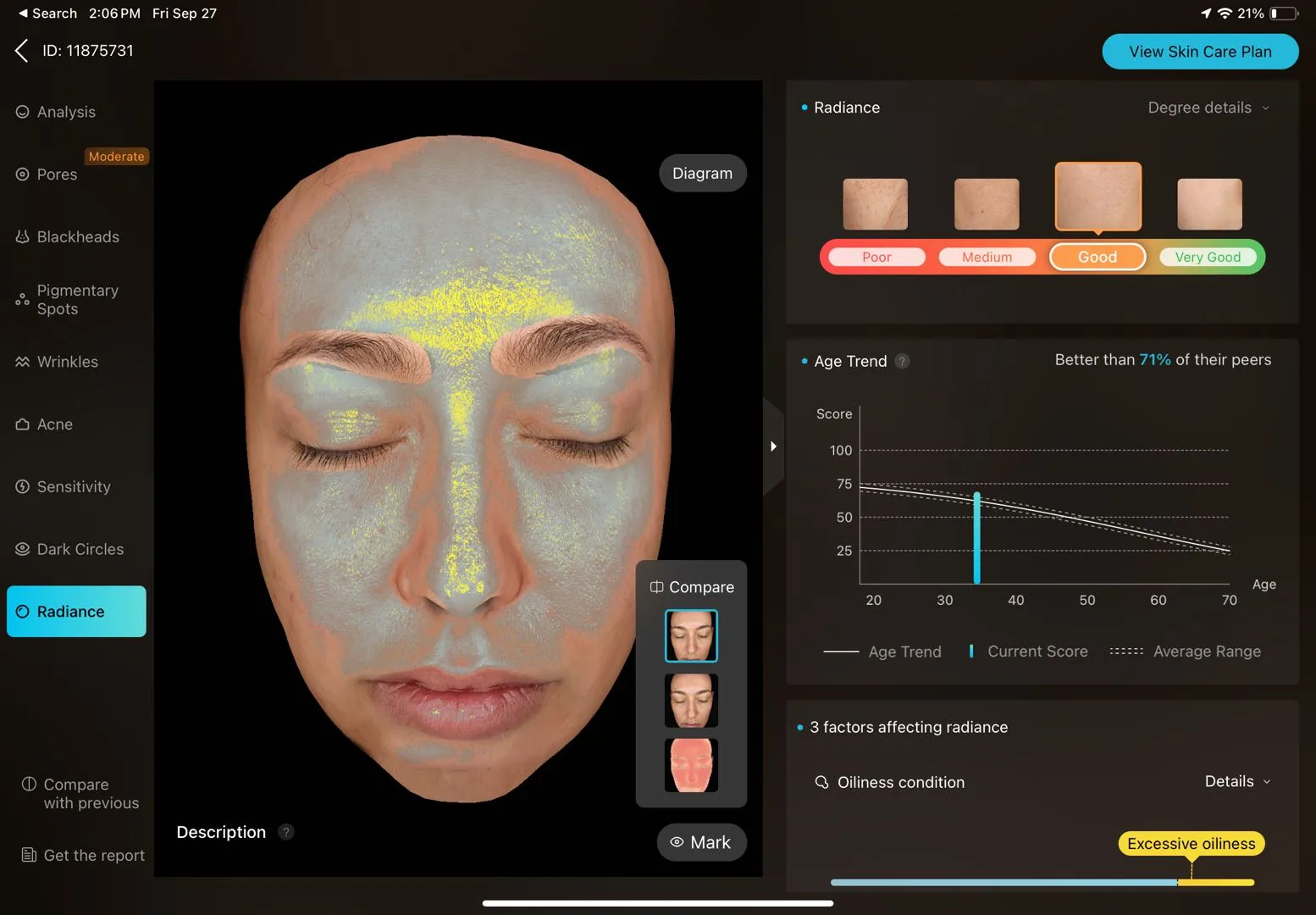Expand the Degree details dropdown
This screenshot has width=1316, height=915.
1208,108
